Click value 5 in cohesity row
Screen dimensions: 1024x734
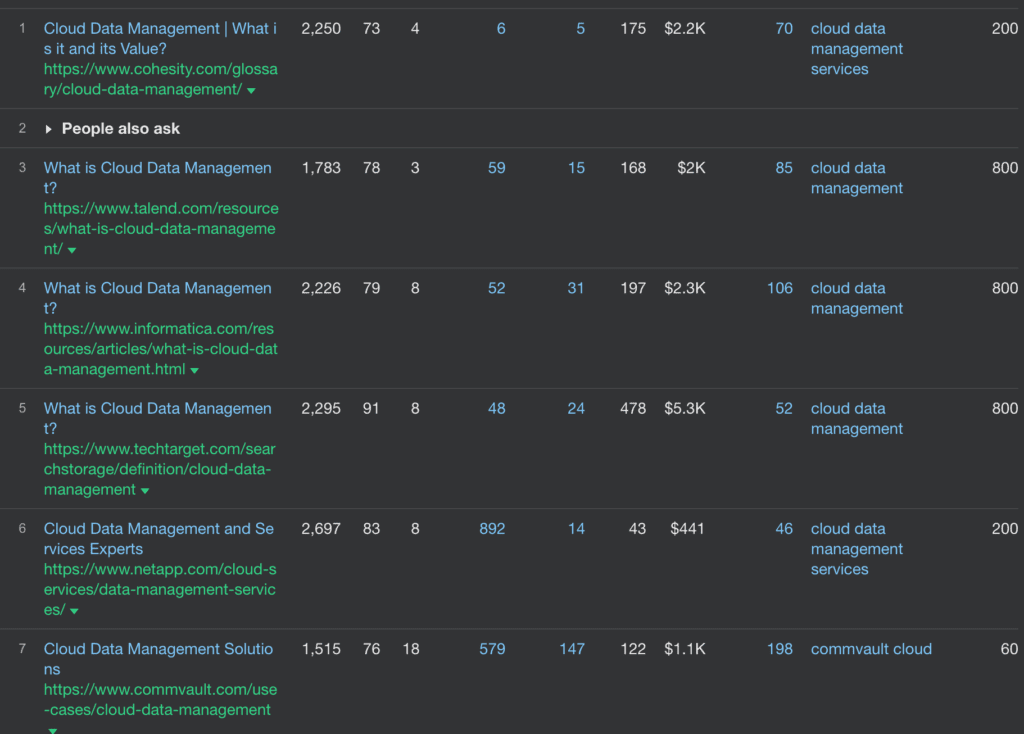tap(581, 29)
